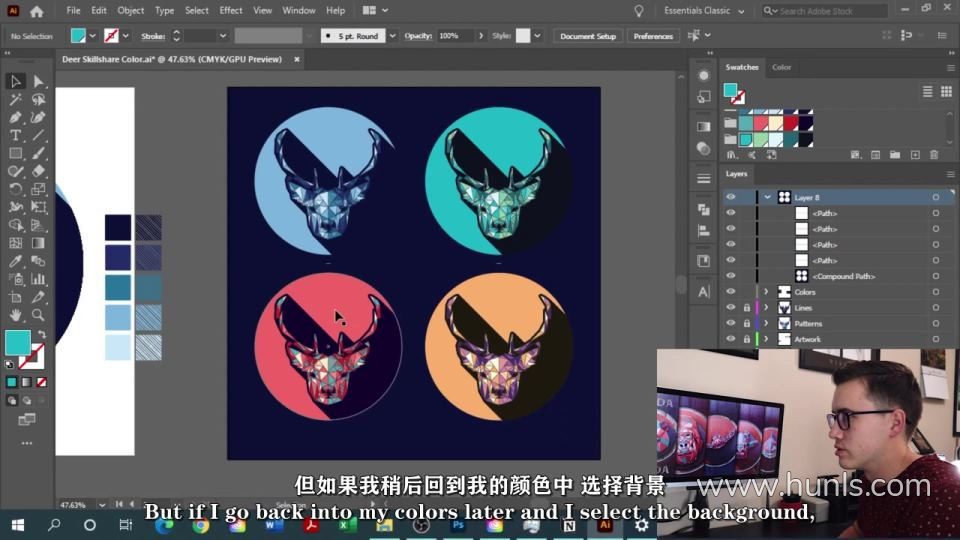
Task: Pick the Eyedropper tool
Action: pyautogui.click(x=15, y=261)
